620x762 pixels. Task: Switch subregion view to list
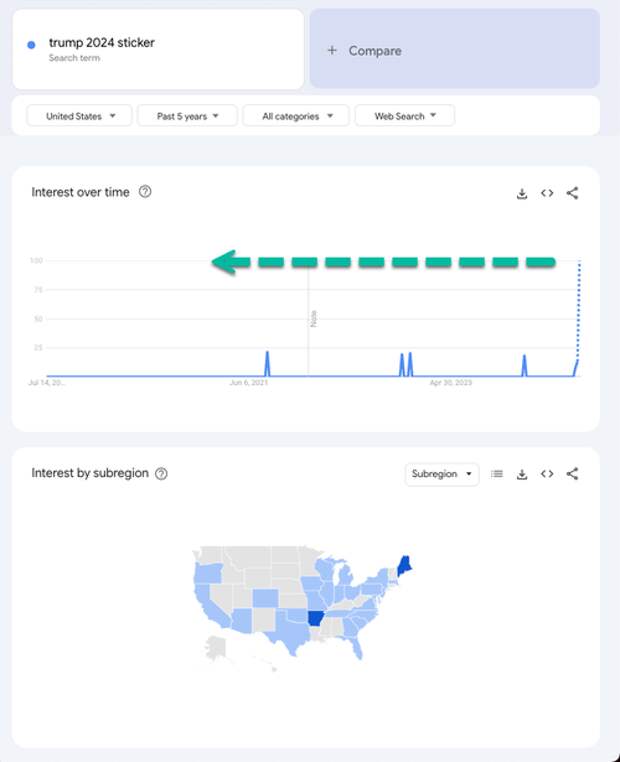tap(497, 474)
